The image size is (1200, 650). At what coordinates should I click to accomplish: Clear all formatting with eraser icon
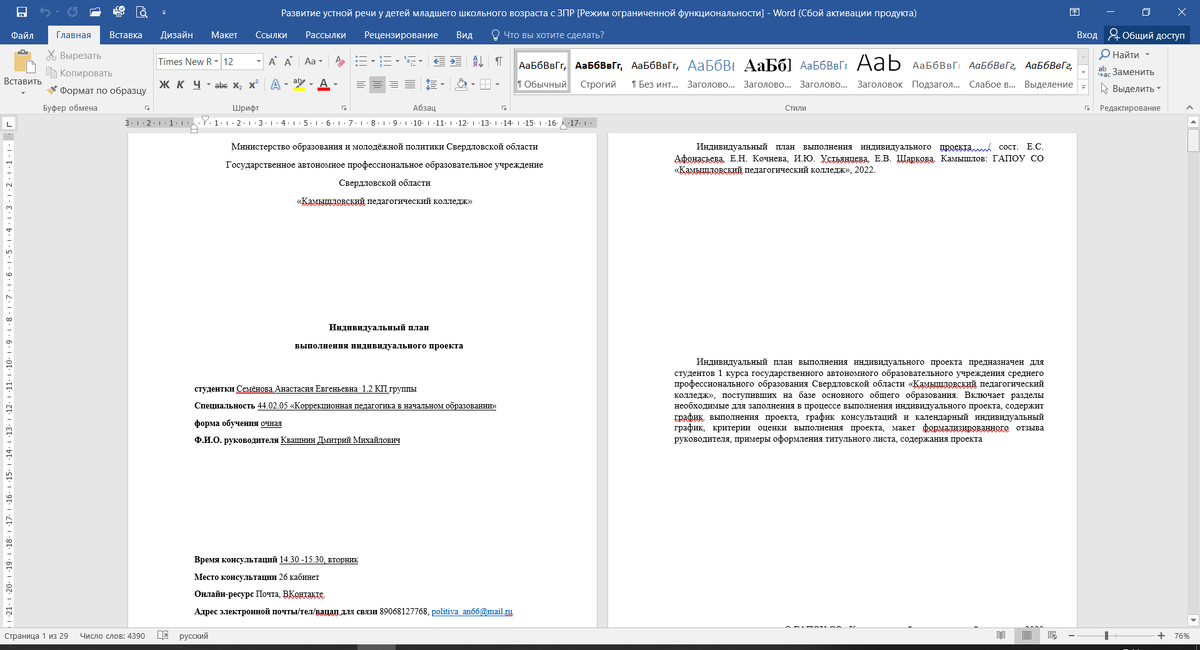[340, 61]
